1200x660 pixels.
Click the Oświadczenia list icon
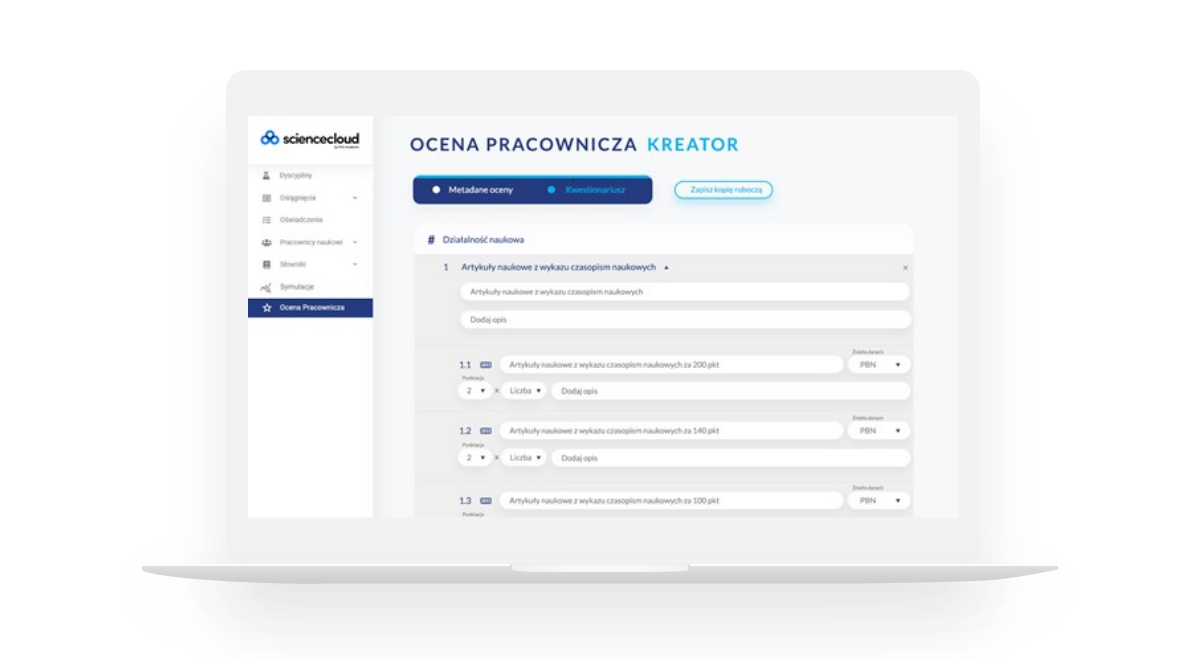pyautogui.click(x=266, y=220)
